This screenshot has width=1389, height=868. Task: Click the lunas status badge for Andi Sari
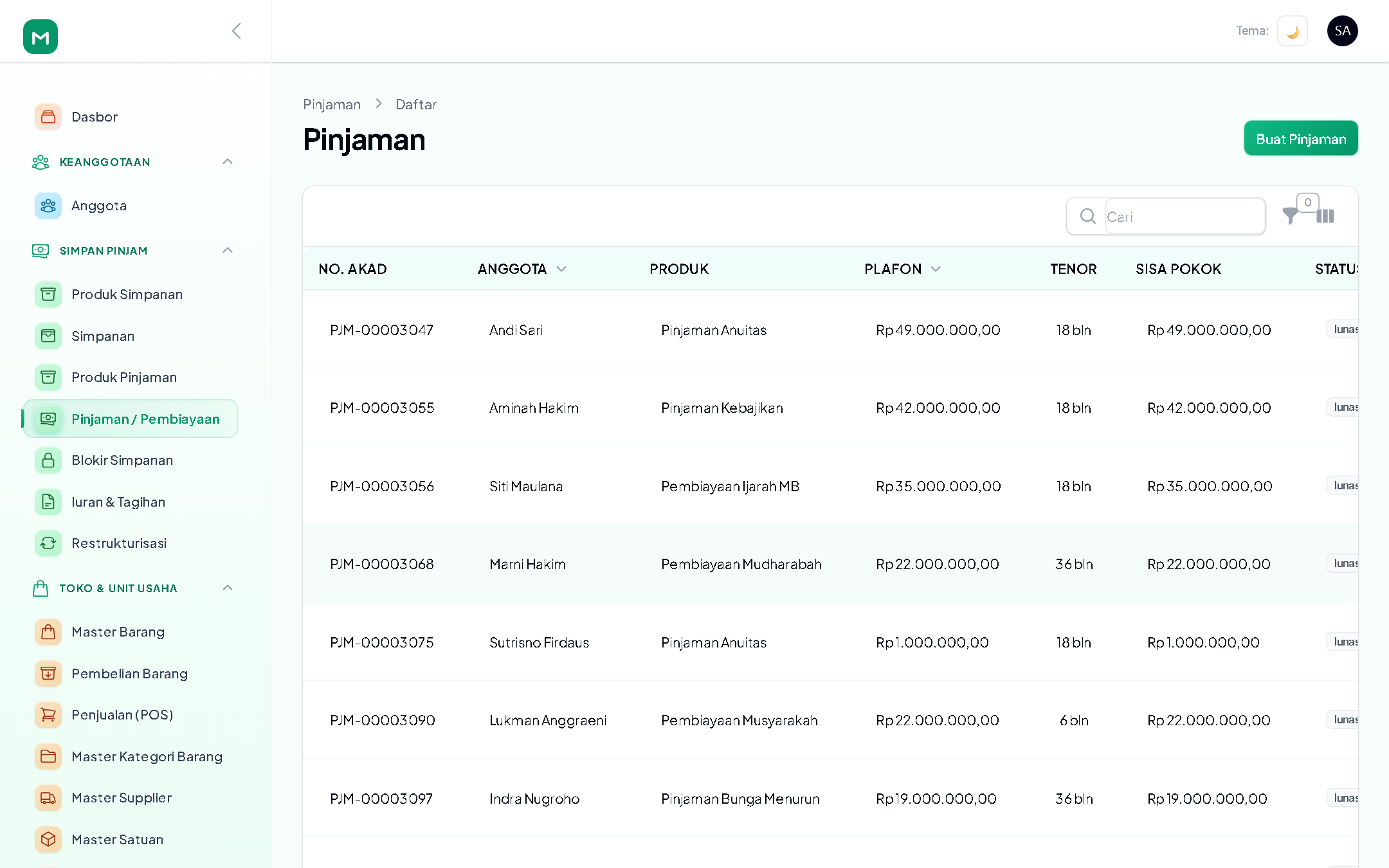1343,329
